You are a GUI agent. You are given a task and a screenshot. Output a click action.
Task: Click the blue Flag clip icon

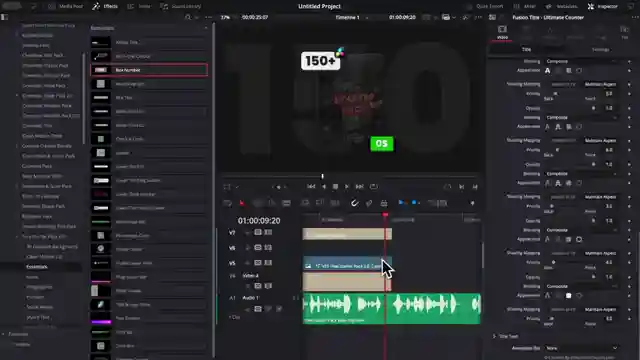402,203
